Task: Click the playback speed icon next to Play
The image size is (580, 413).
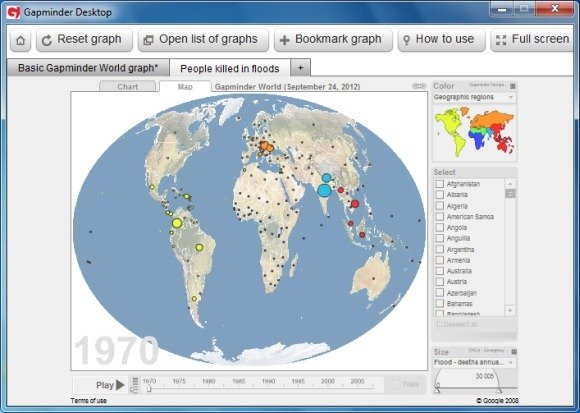Action: click(135, 385)
